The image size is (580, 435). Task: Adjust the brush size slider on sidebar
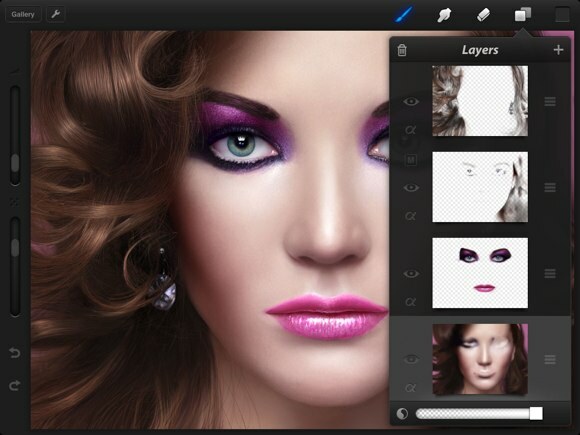click(15, 135)
